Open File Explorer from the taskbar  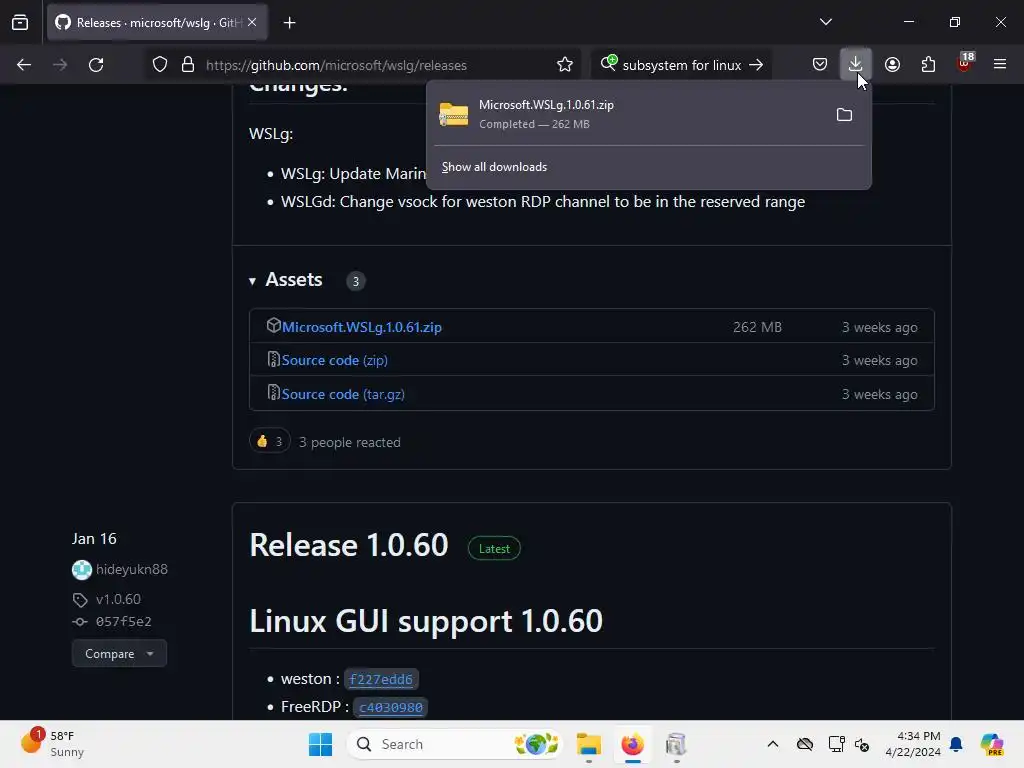point(588,744)
